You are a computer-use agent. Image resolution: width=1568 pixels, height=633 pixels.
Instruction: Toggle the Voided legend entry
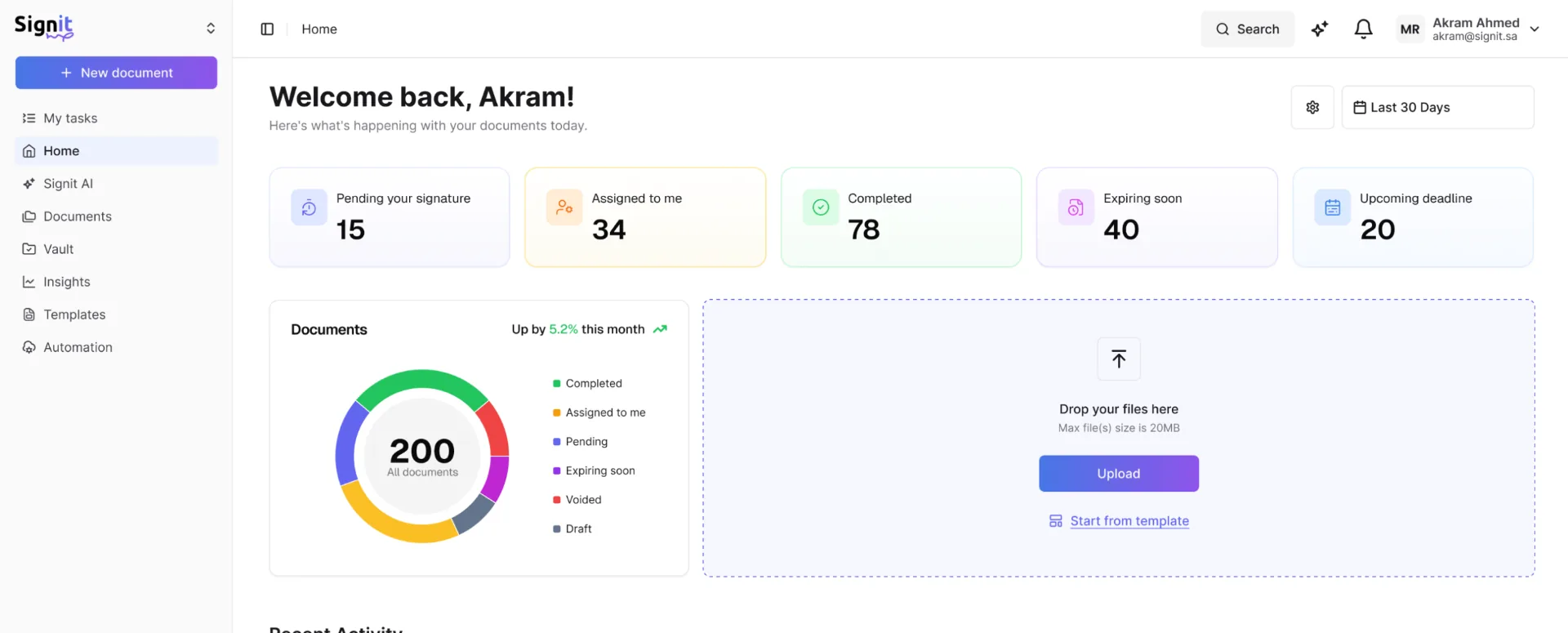point(582,500)
